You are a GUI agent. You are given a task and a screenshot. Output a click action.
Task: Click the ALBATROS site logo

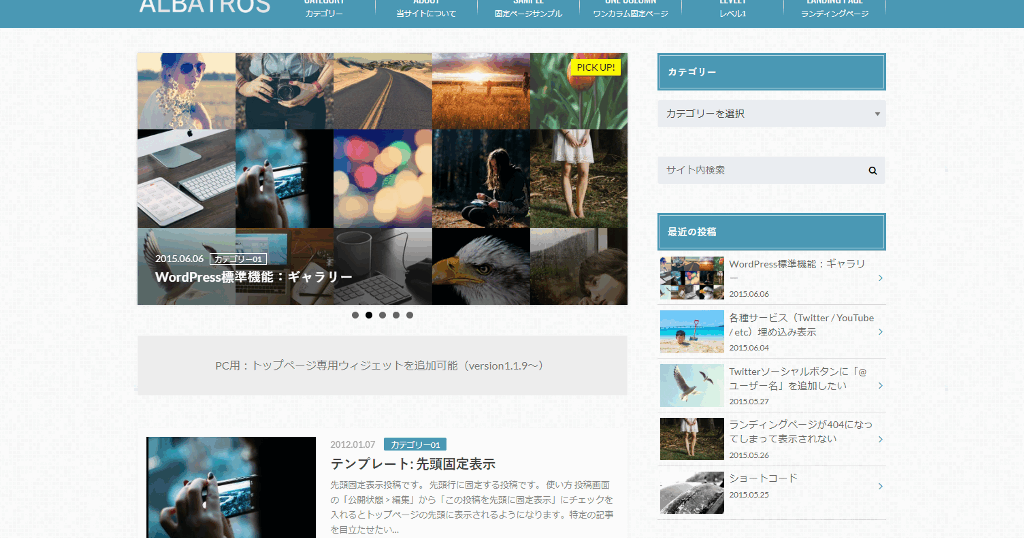click(205, 7)
